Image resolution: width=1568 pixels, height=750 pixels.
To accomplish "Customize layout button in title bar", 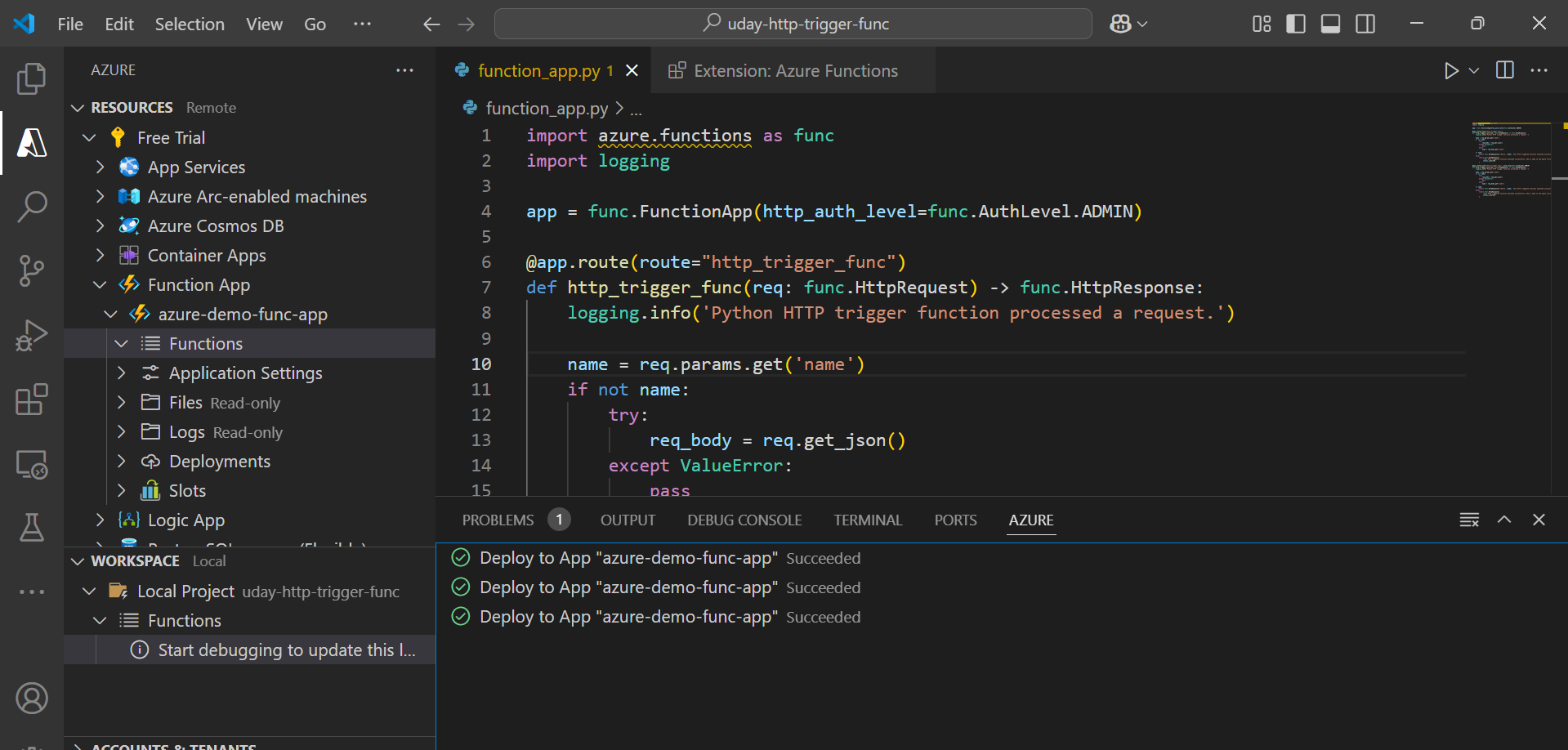I will pyautogui.click(x=1262, y=24).
